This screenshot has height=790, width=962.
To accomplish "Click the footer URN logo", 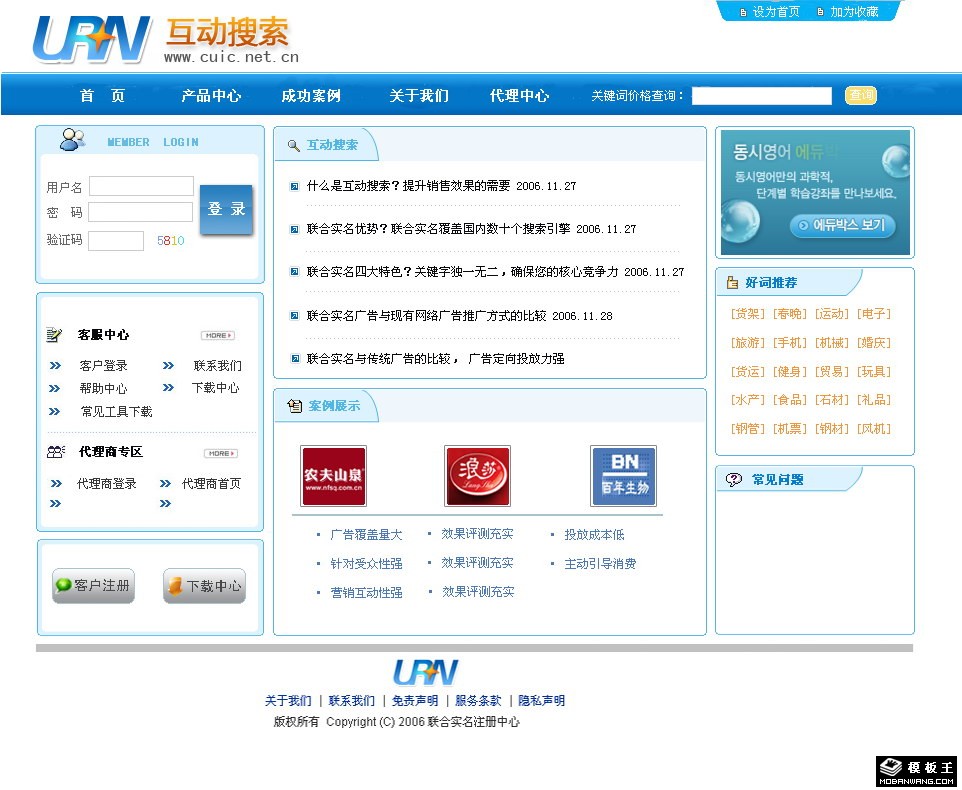I will (426, 672).
